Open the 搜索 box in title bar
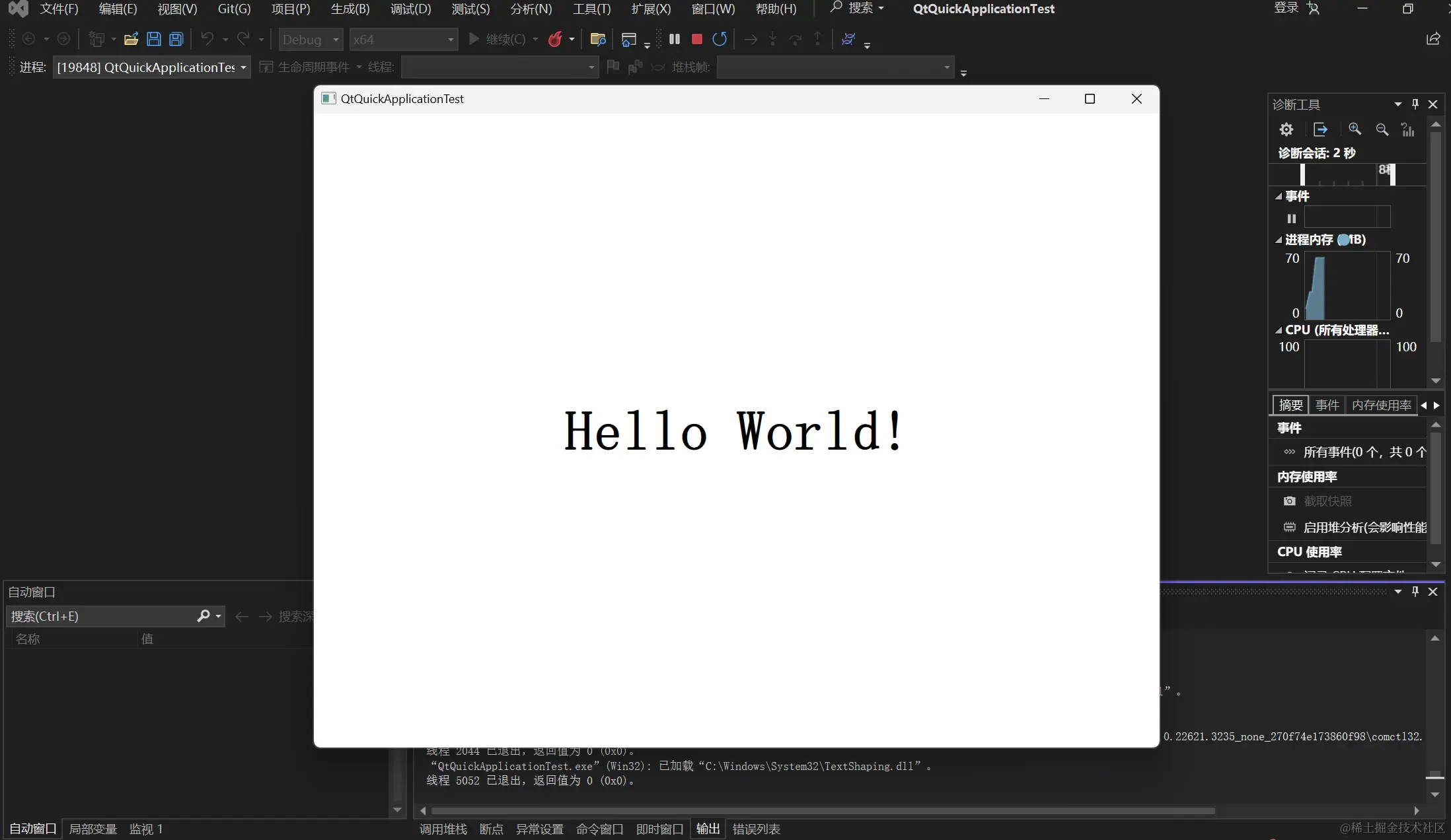 coord(857,9)
